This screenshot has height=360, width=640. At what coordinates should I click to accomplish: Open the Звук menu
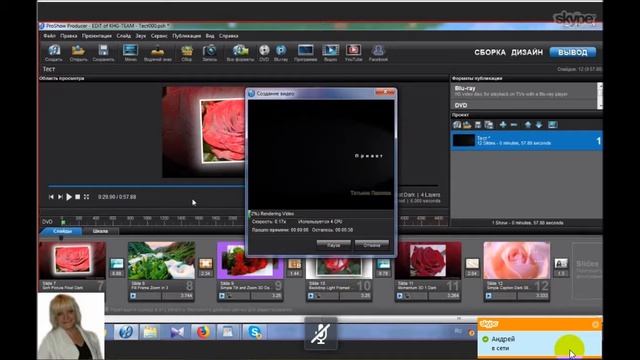pos(141,36)
